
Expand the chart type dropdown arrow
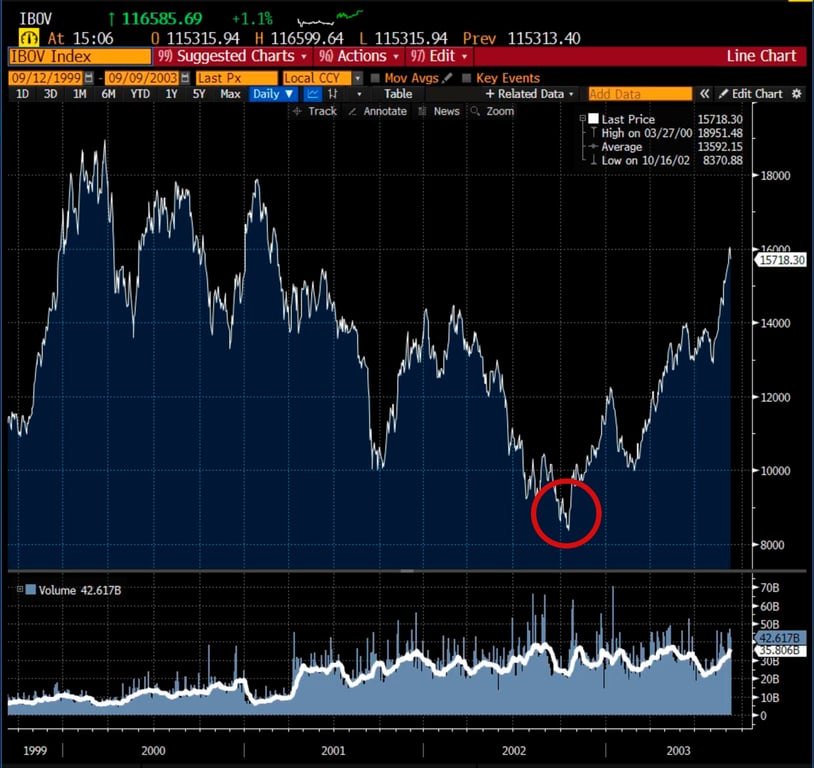359,94
